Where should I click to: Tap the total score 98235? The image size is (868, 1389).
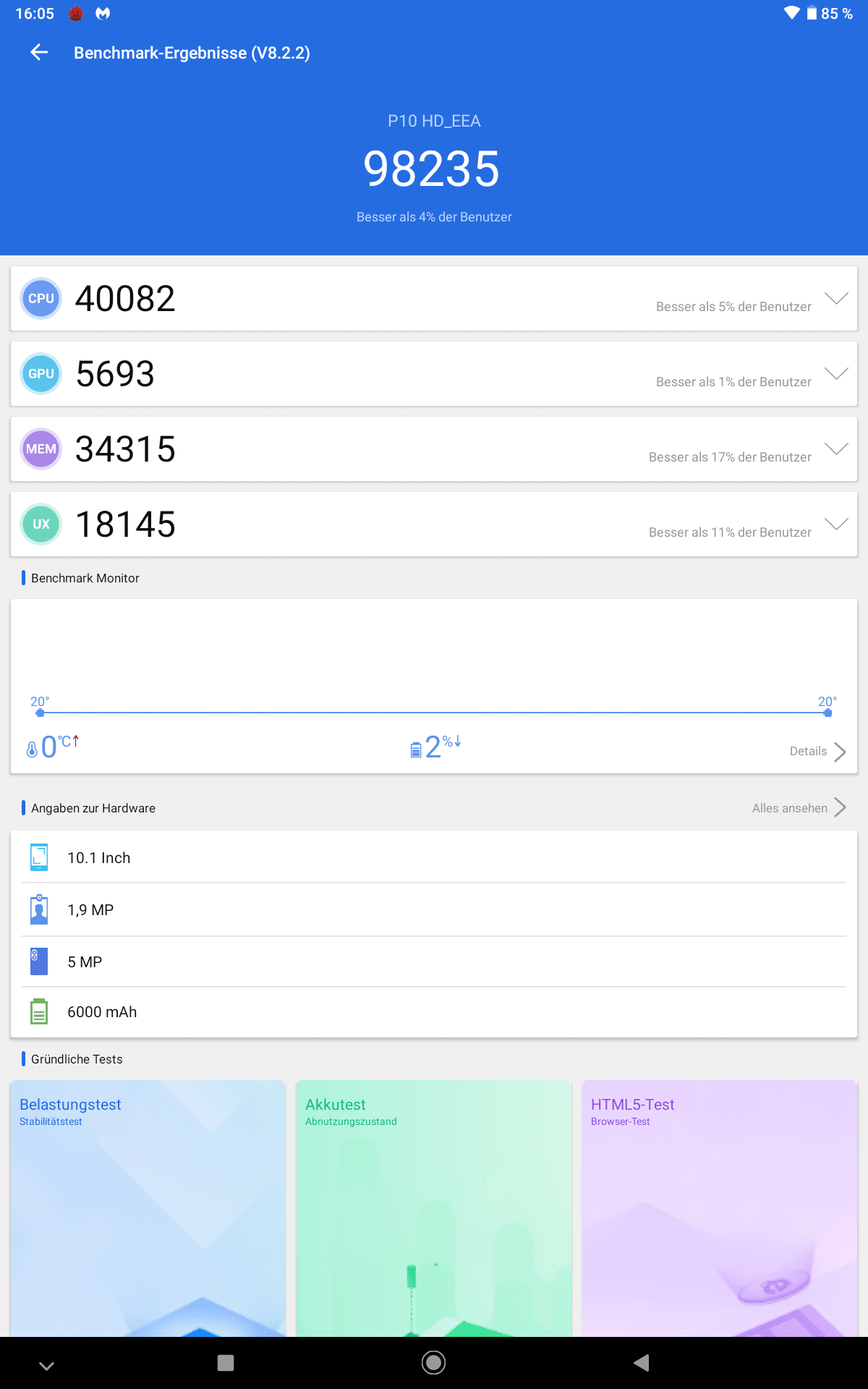[x=432, y=169]
